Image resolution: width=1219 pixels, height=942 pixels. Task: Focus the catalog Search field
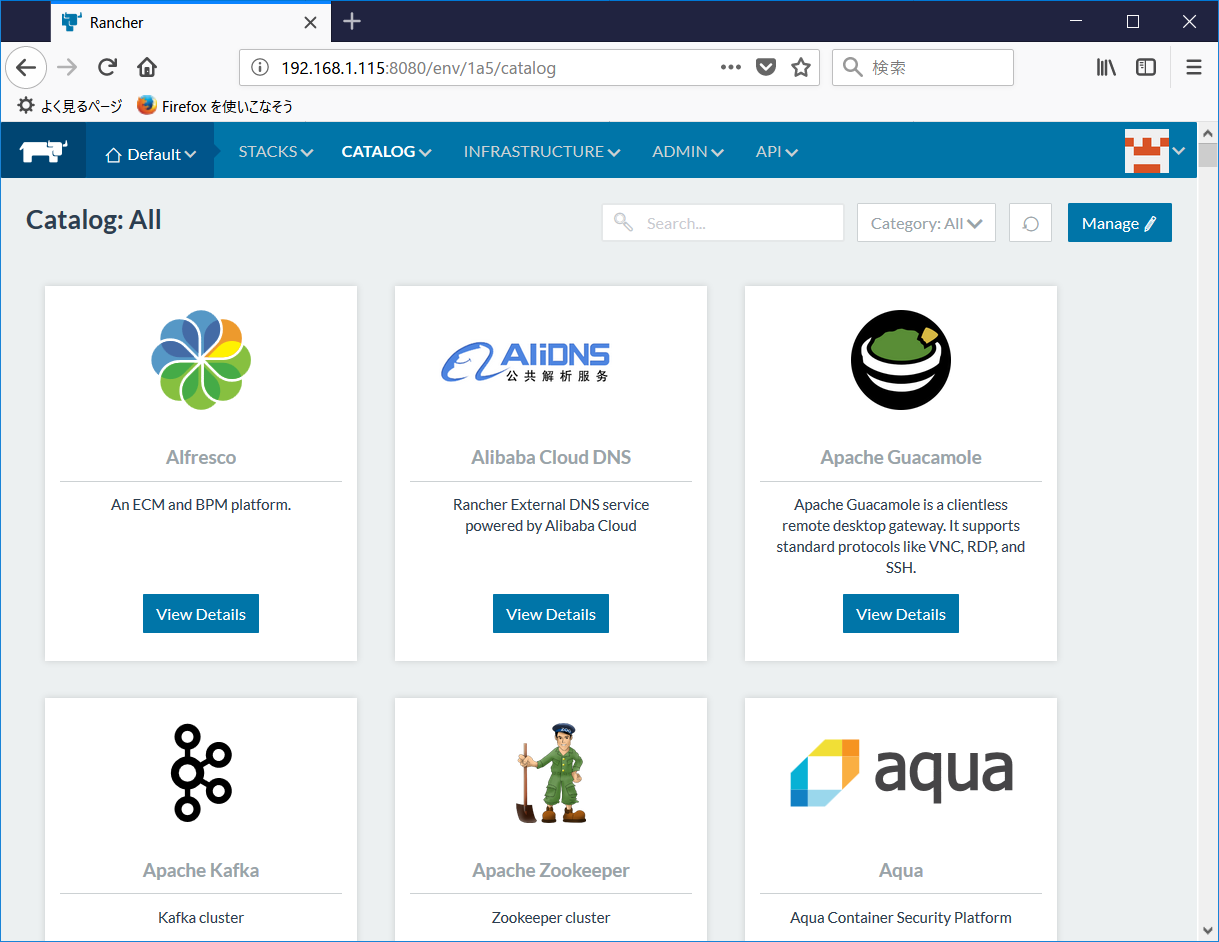(x=723, y=223)
